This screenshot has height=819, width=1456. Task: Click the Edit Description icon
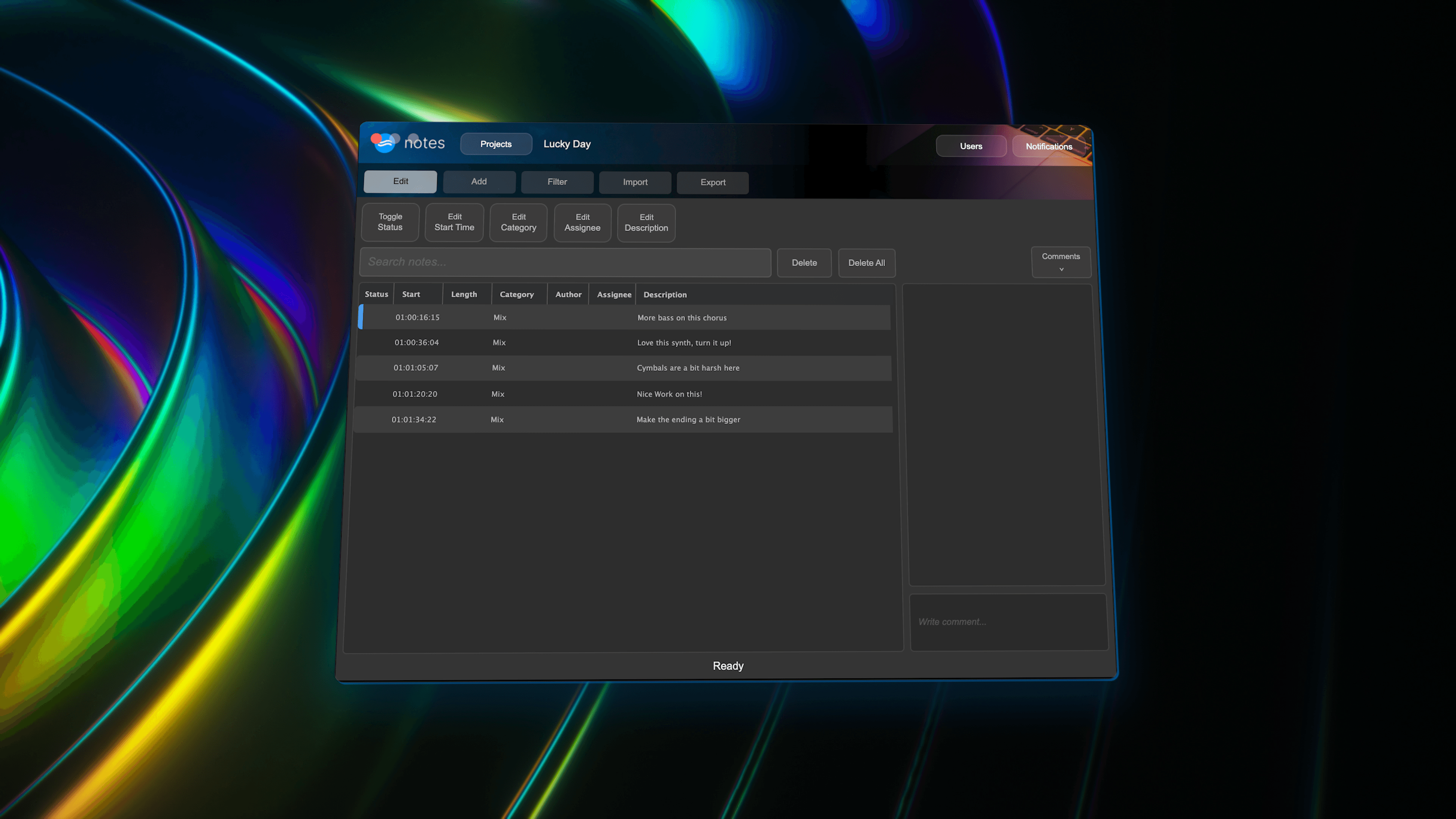(x=646, y=222)
